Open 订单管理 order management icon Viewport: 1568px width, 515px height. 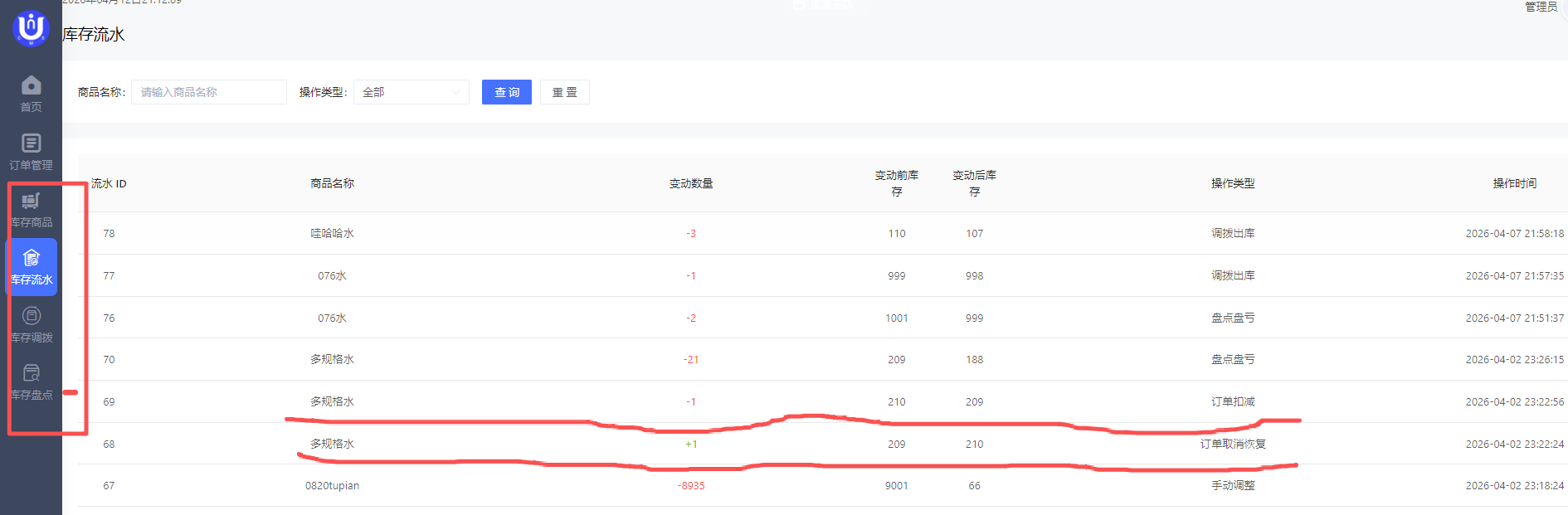[31, 143]
